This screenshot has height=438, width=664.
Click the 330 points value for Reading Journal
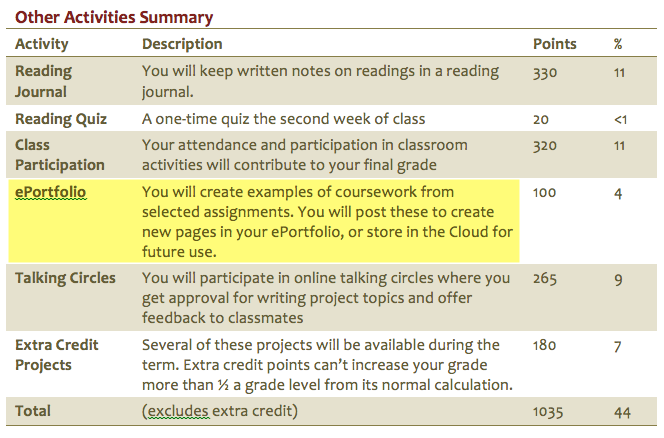click(546, 73)
